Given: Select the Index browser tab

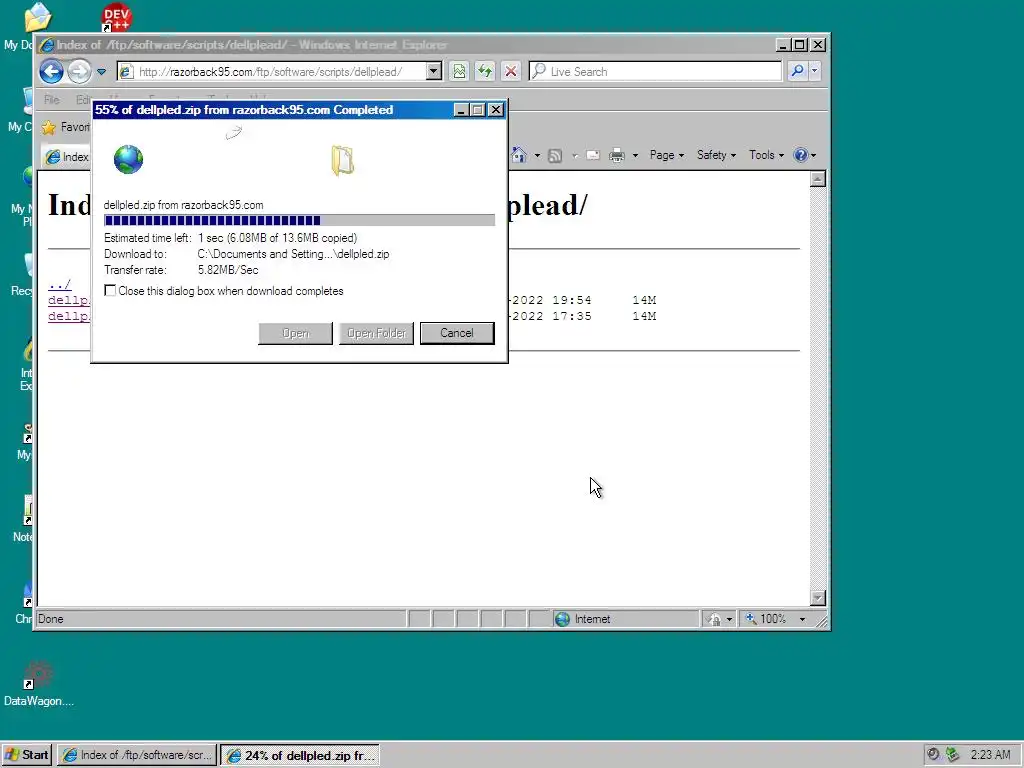Looking at the screenshot, I should [x=67, y=157].
